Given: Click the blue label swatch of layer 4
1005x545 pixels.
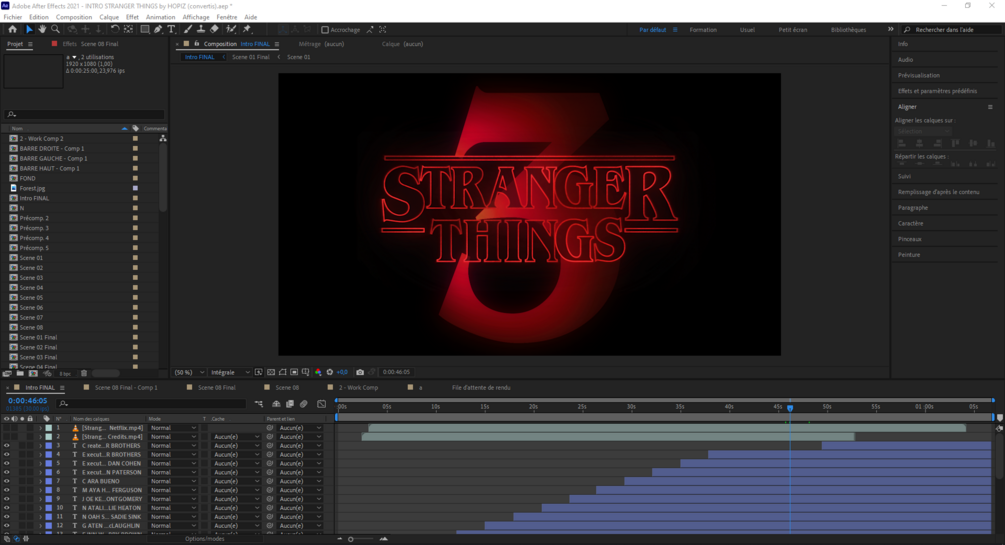Looking at the screenshot, I should pos(49,455).
